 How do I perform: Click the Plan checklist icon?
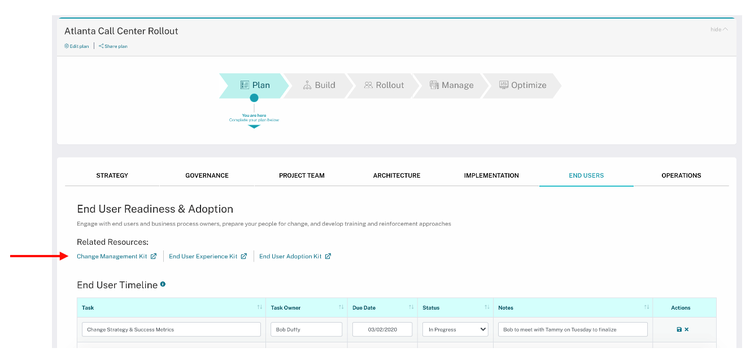[244, 86]
